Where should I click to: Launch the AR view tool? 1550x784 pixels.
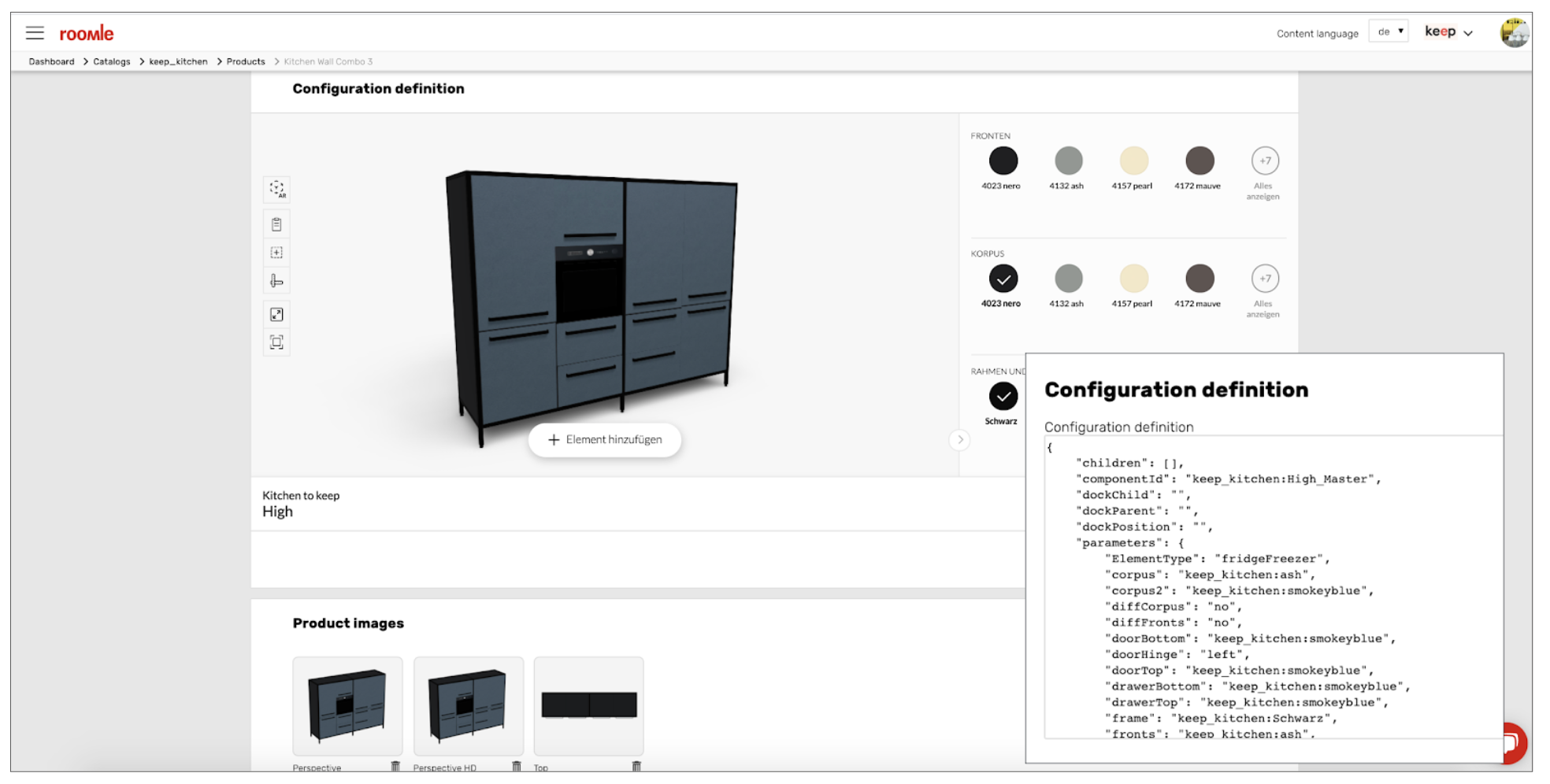[x=276, y=189]
